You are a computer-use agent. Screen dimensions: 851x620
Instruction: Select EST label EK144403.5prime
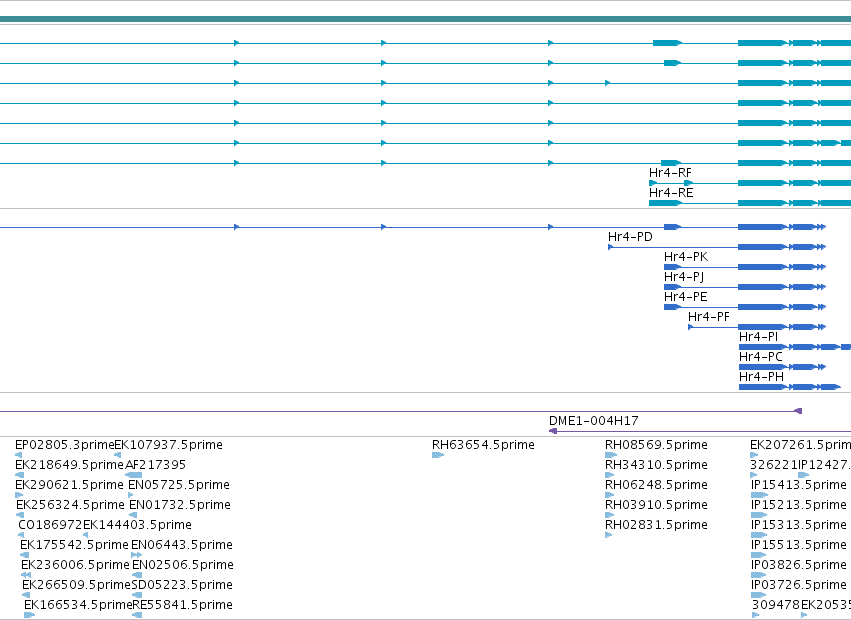[137, 525]
